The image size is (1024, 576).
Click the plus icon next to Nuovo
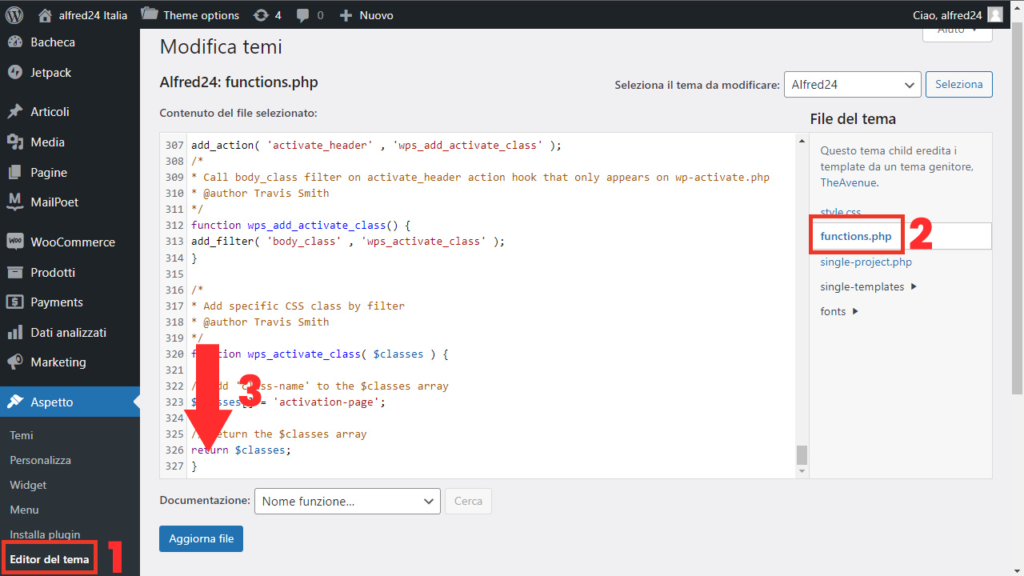coord(345,15)
